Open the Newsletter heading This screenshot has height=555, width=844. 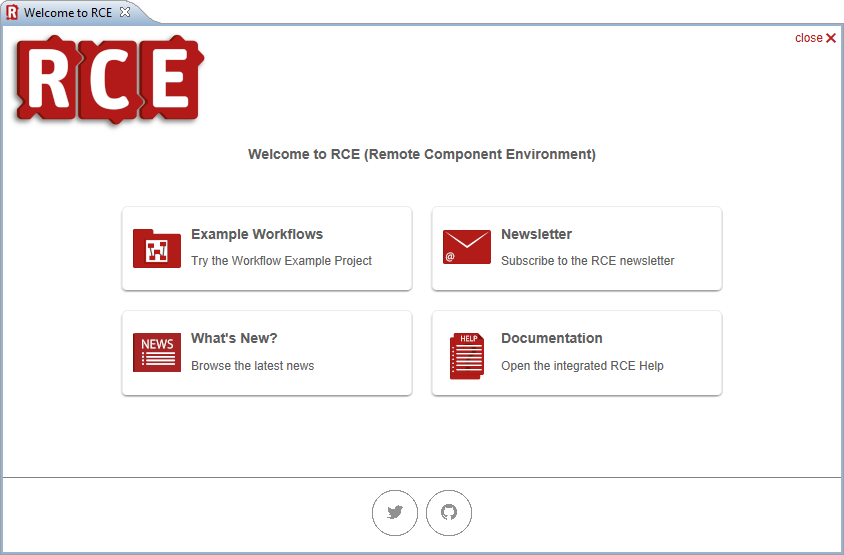[x=536, y=234]
